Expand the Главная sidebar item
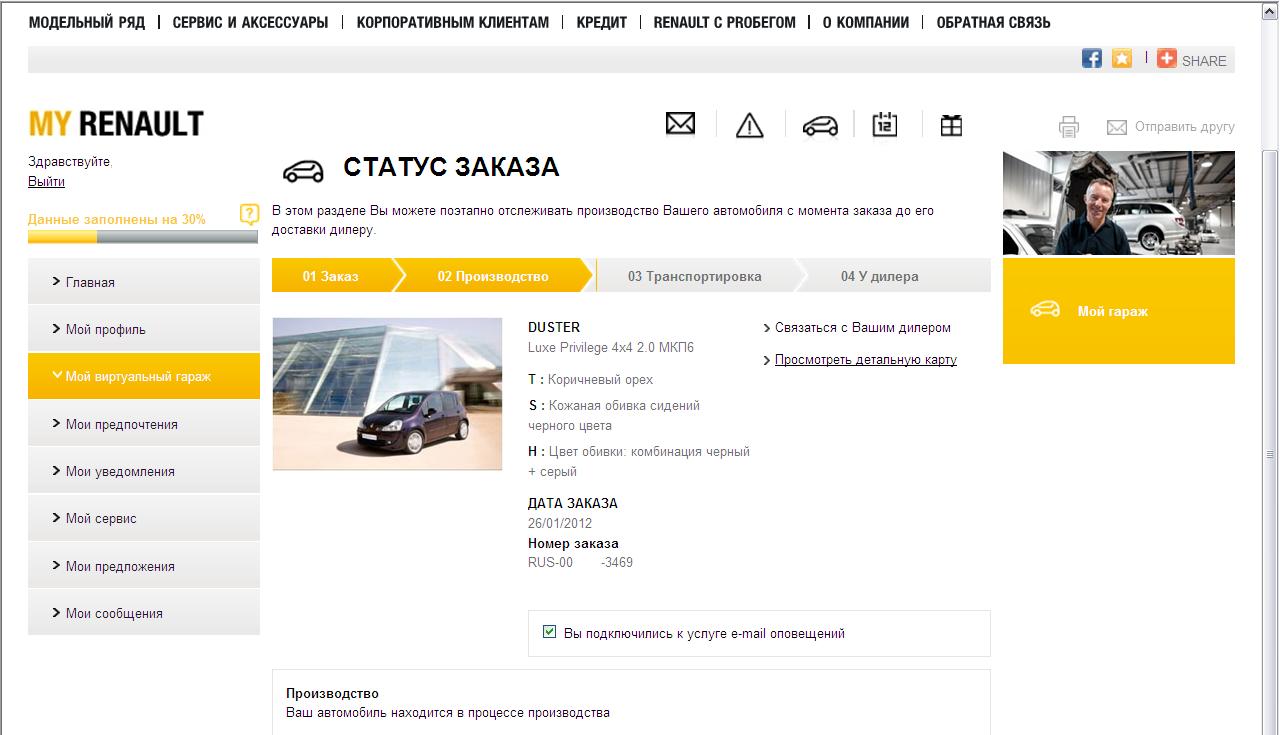This screenshot has width=1280, height=735. [x=144, y=282]
